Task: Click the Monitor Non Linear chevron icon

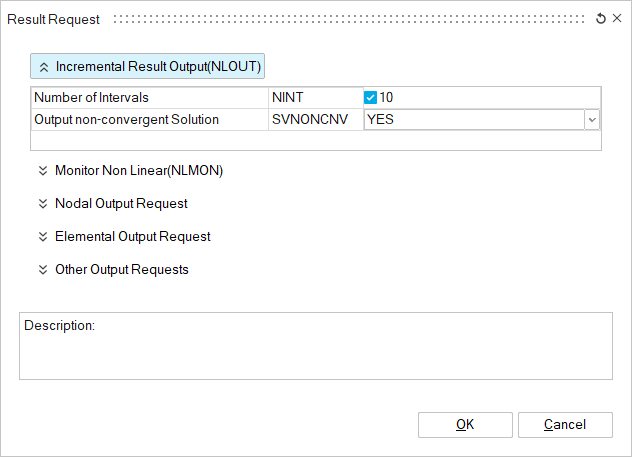Action: 43,170
